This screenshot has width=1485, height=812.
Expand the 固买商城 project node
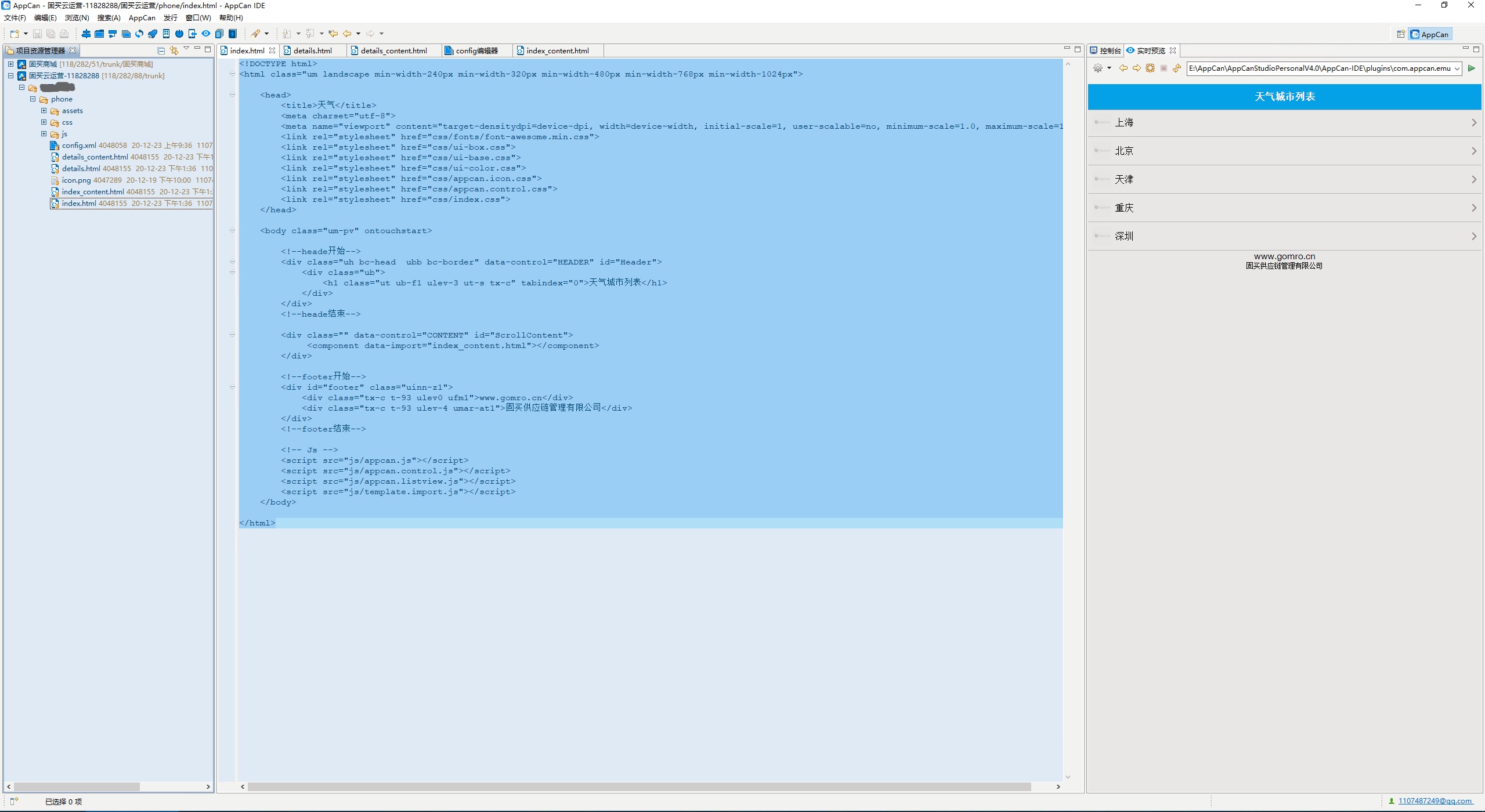10,64
